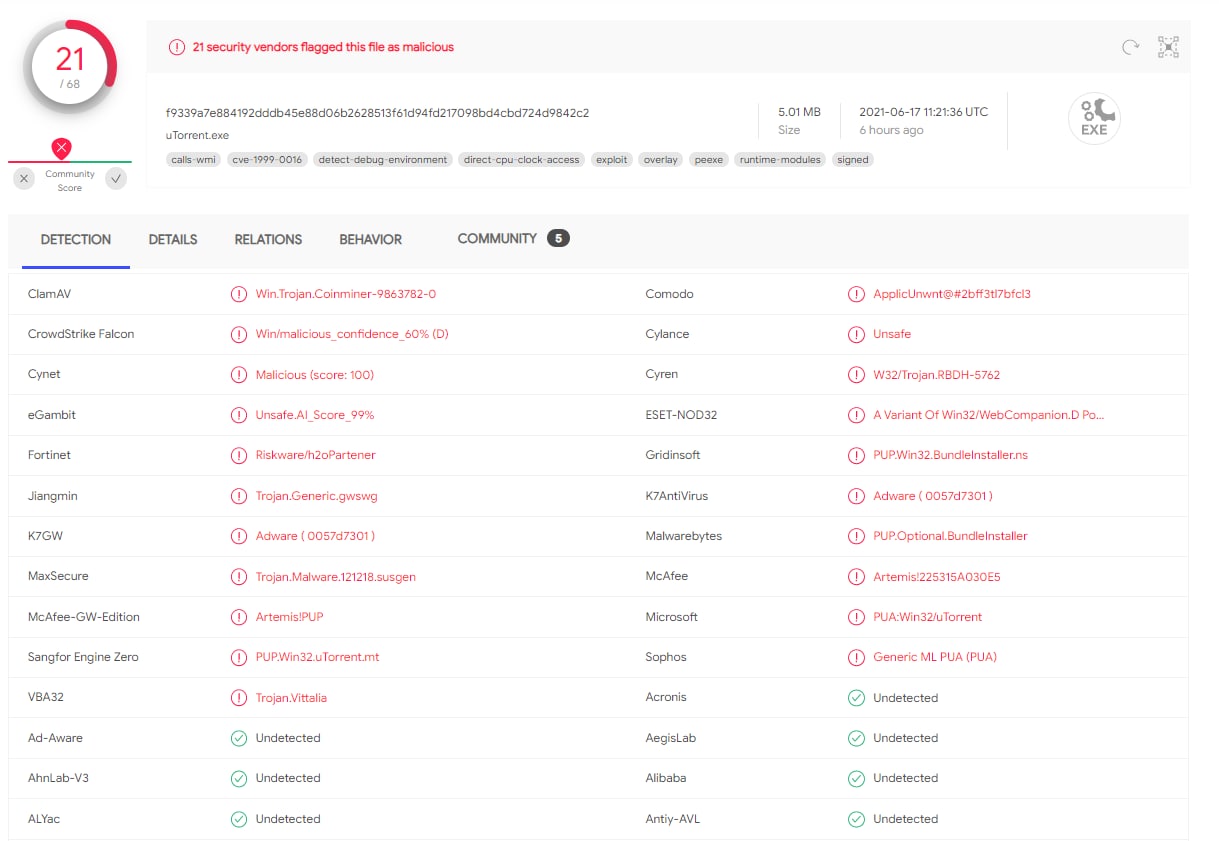This screenshot has height=841, width=1219.
Task: Click the cve-1999-0016 tag
Action: [x=268, y=160]
